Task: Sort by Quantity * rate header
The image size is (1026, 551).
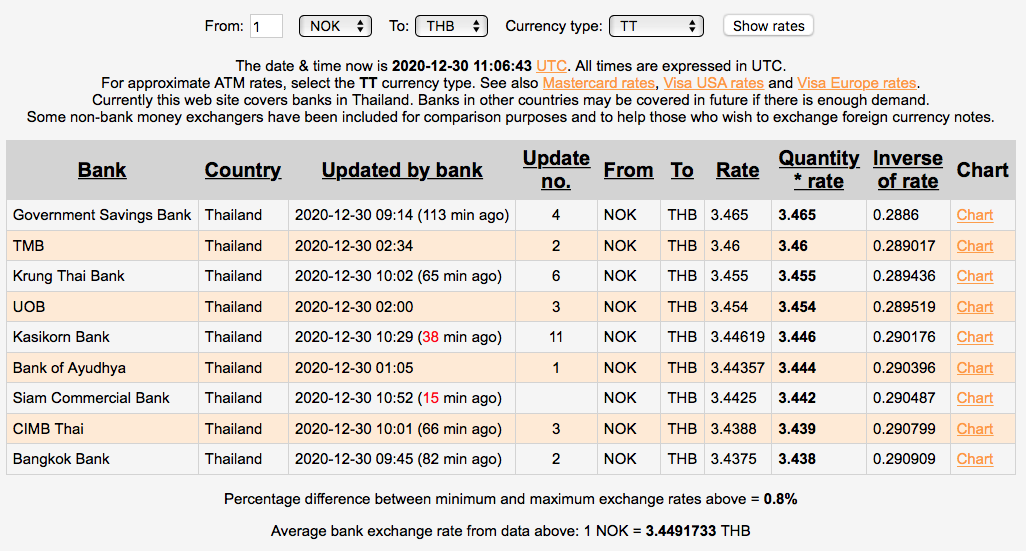Action: pos(819,170)
